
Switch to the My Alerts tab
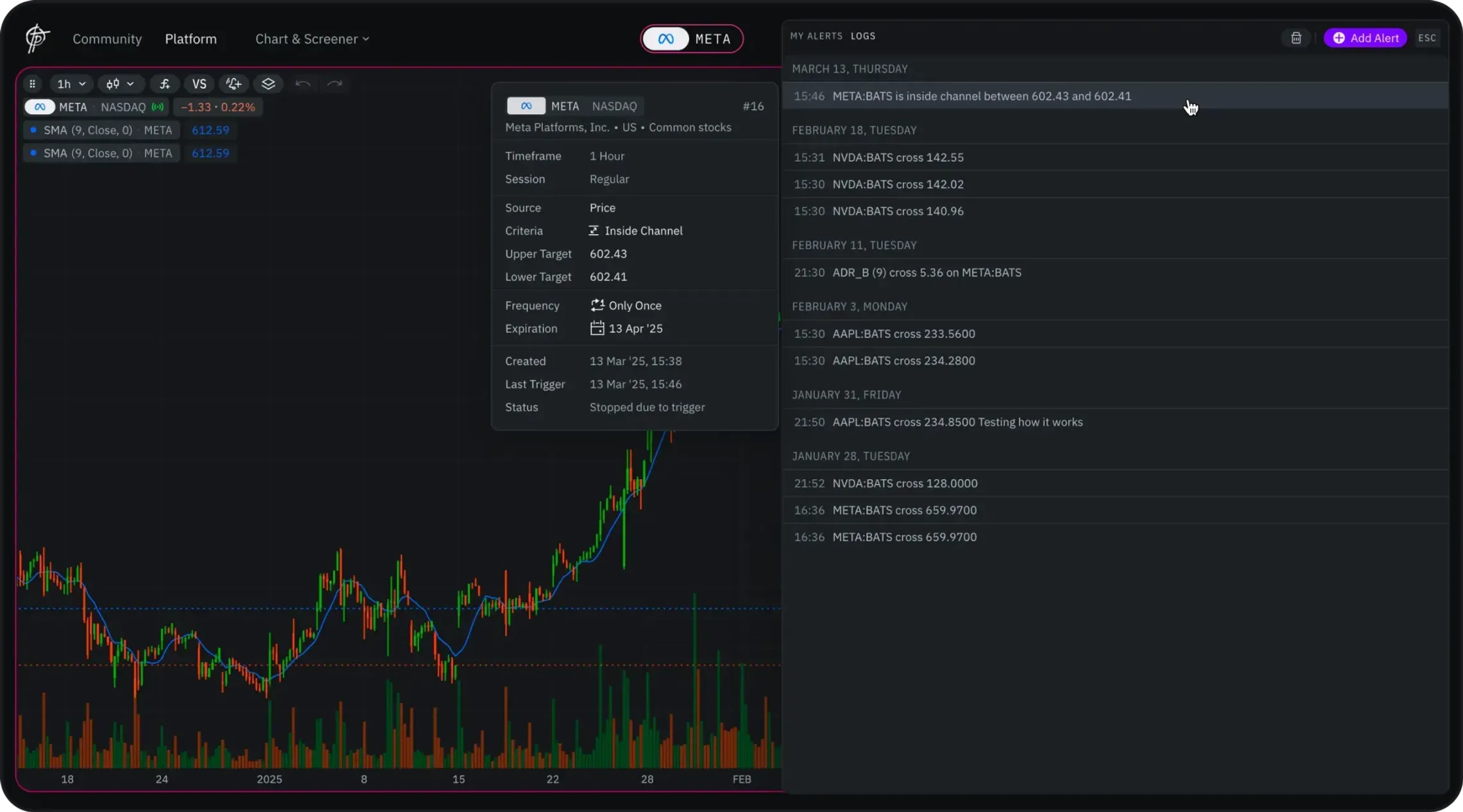[x=816, y=36]
